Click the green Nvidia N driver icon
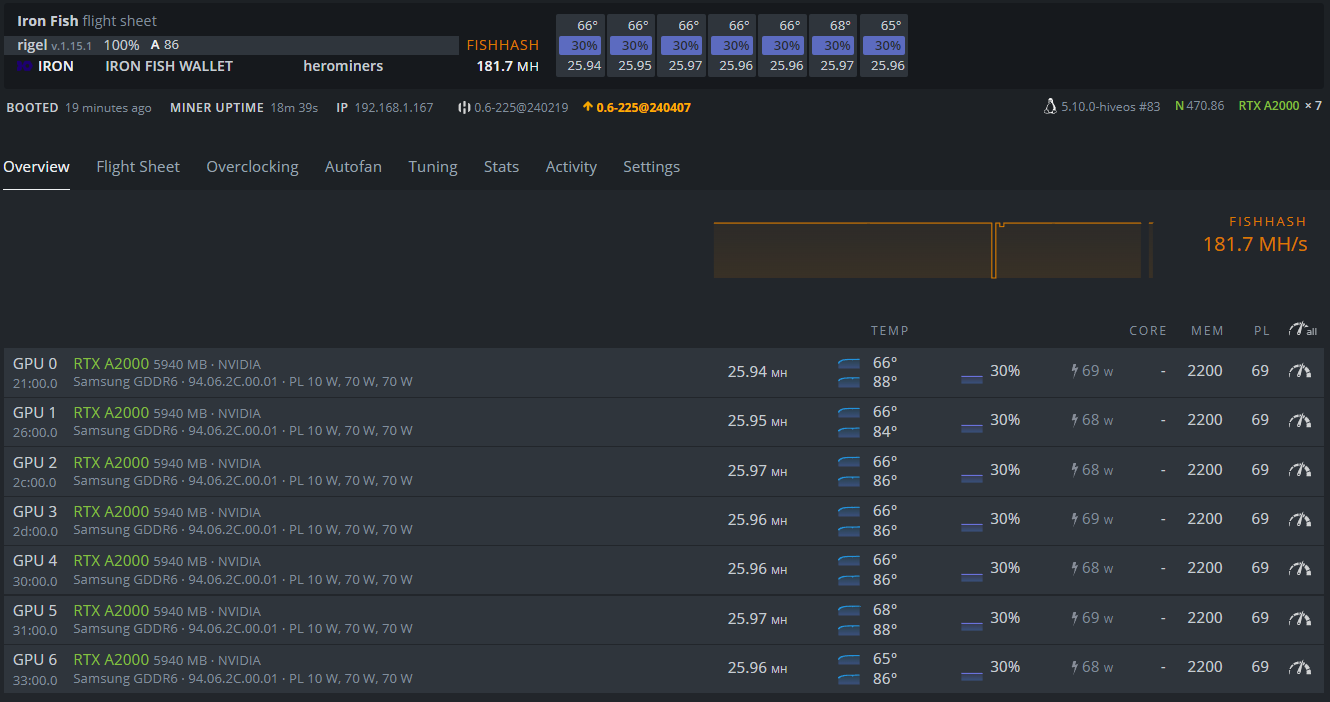The height and width of the screenshot is (702, 1330). click(x=1179, y=106)
